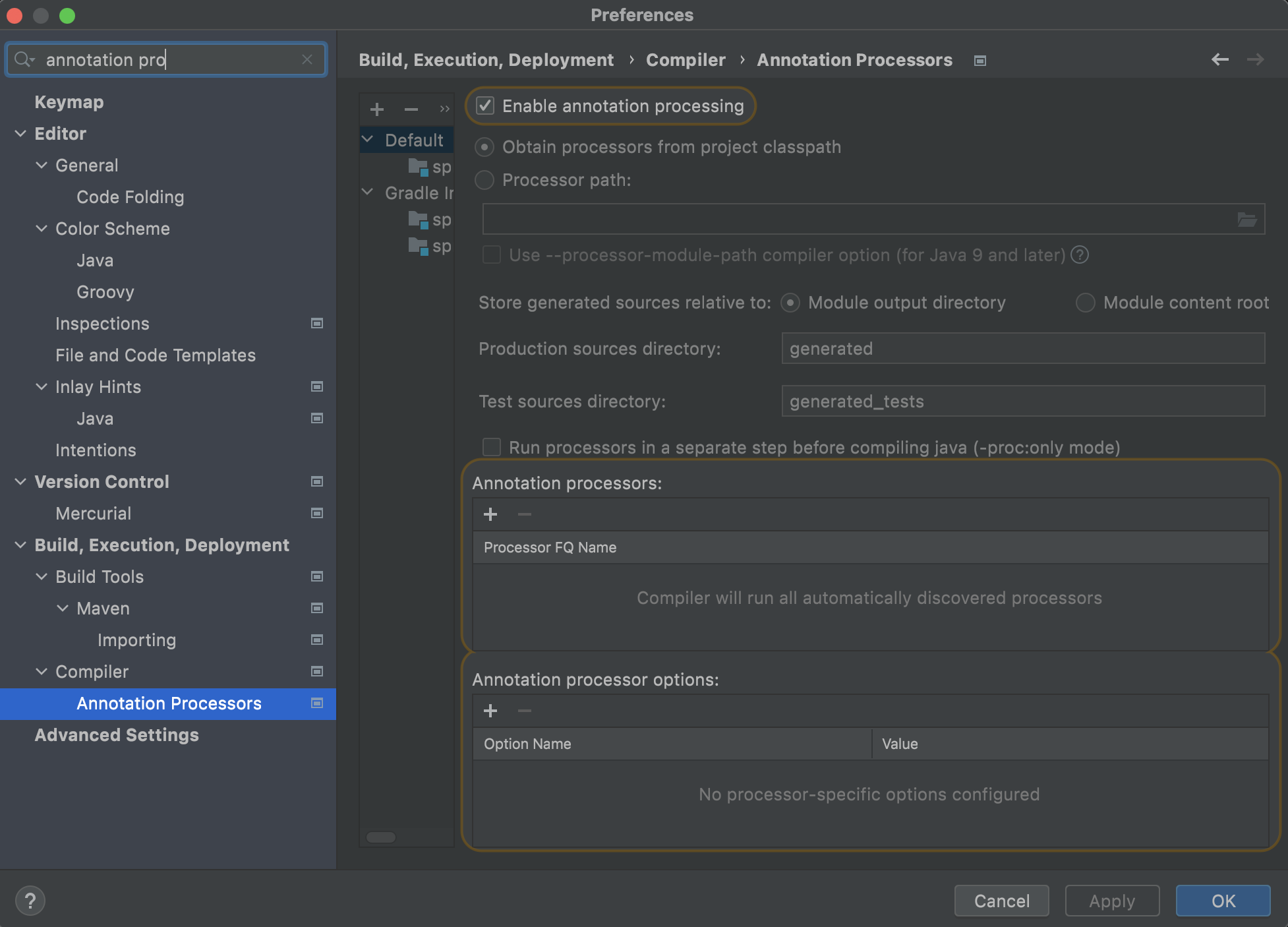Edit the Production sources directory field

point(1022,348)
